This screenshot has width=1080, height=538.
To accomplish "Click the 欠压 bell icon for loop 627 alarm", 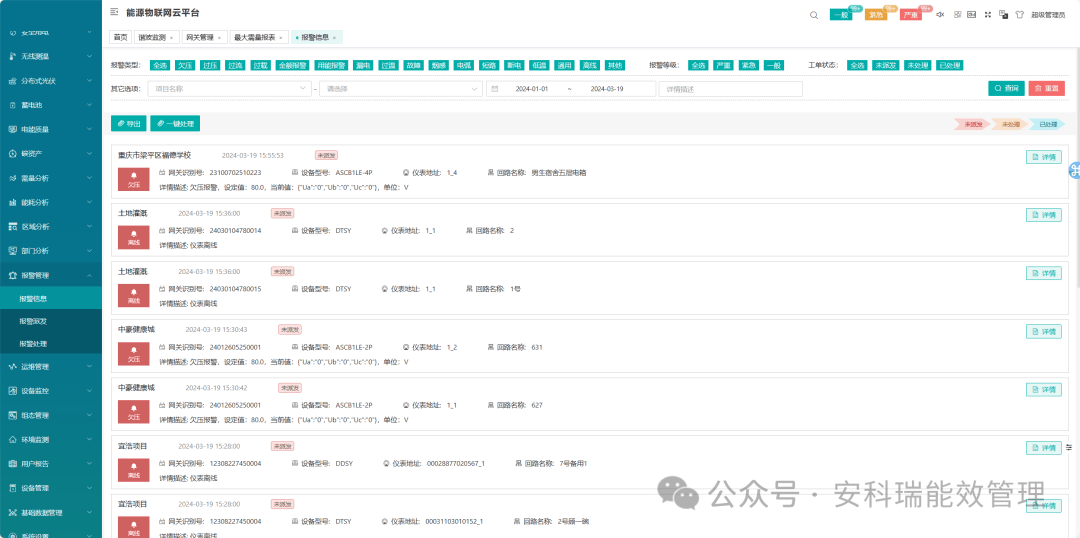I will pos(134,411).
